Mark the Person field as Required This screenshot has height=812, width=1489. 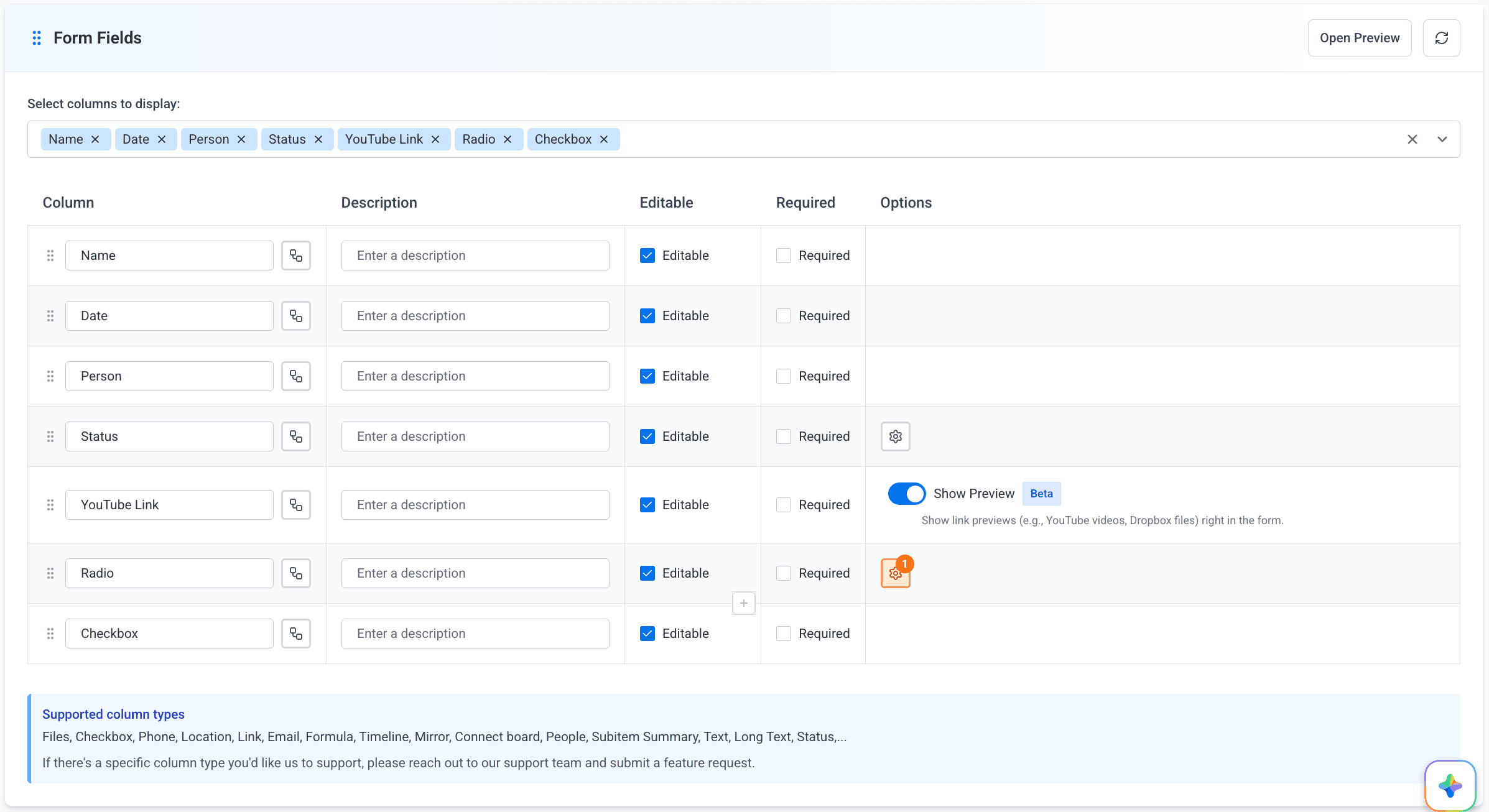point(784,376)
